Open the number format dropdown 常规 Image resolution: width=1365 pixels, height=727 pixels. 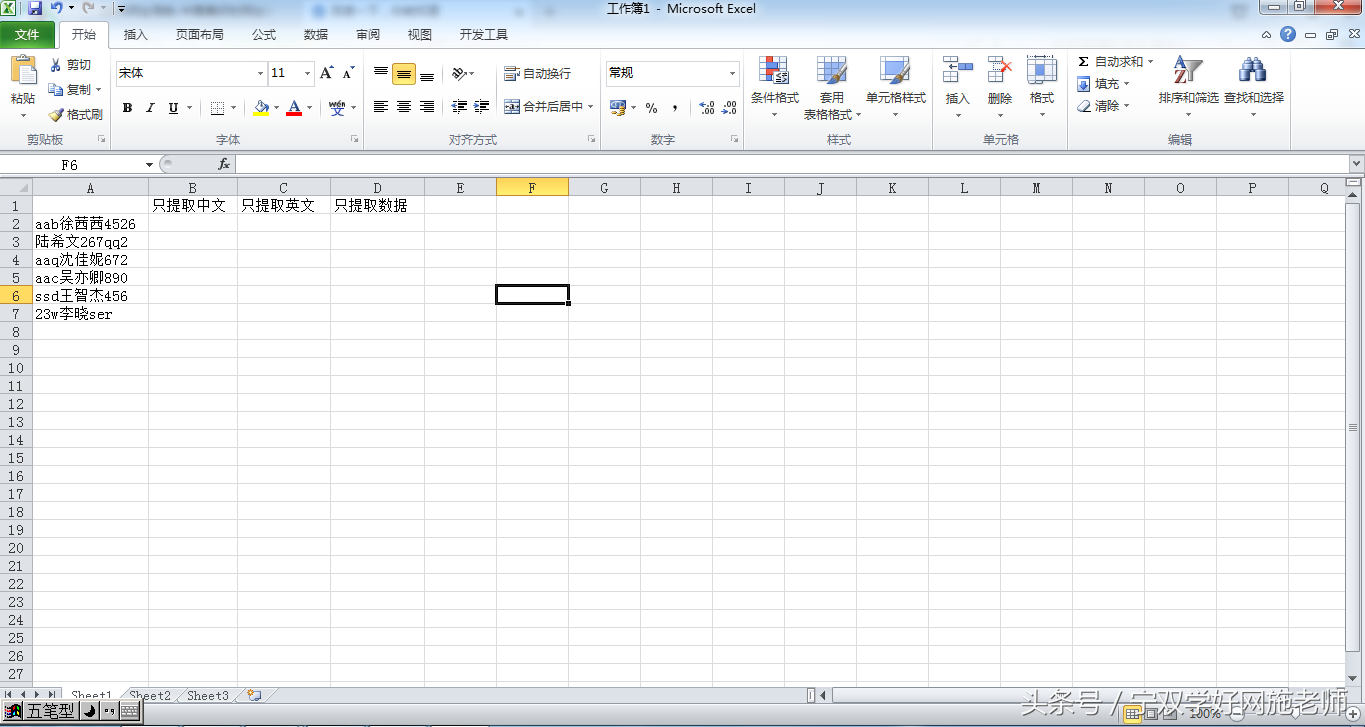coord(732,73)
